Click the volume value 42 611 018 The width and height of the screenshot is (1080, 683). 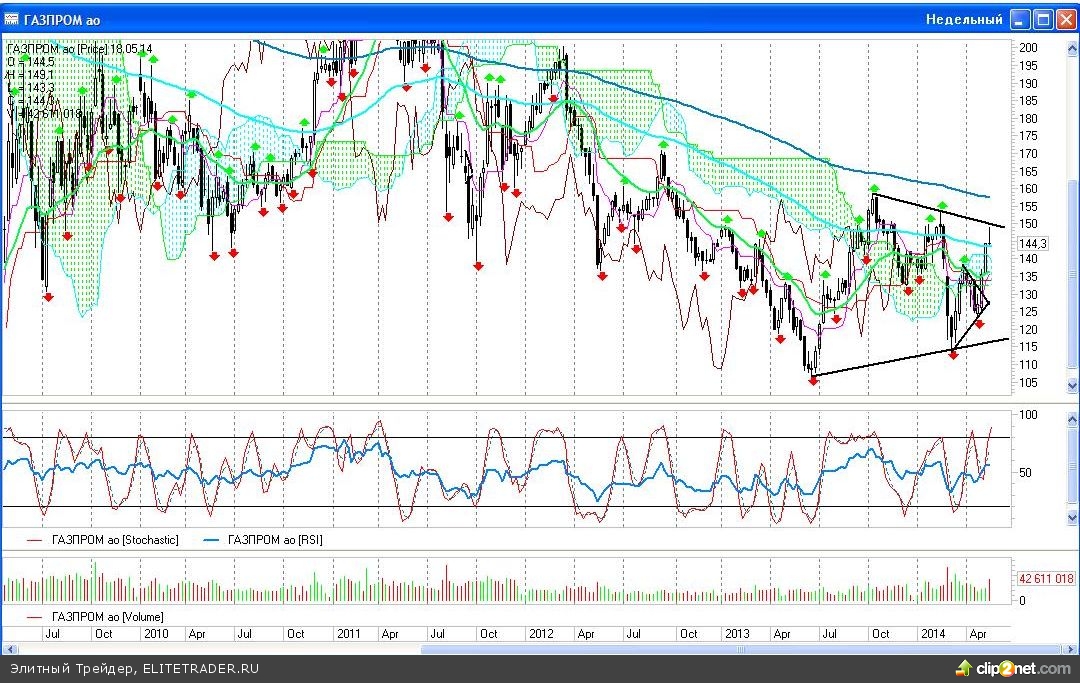1046,578
